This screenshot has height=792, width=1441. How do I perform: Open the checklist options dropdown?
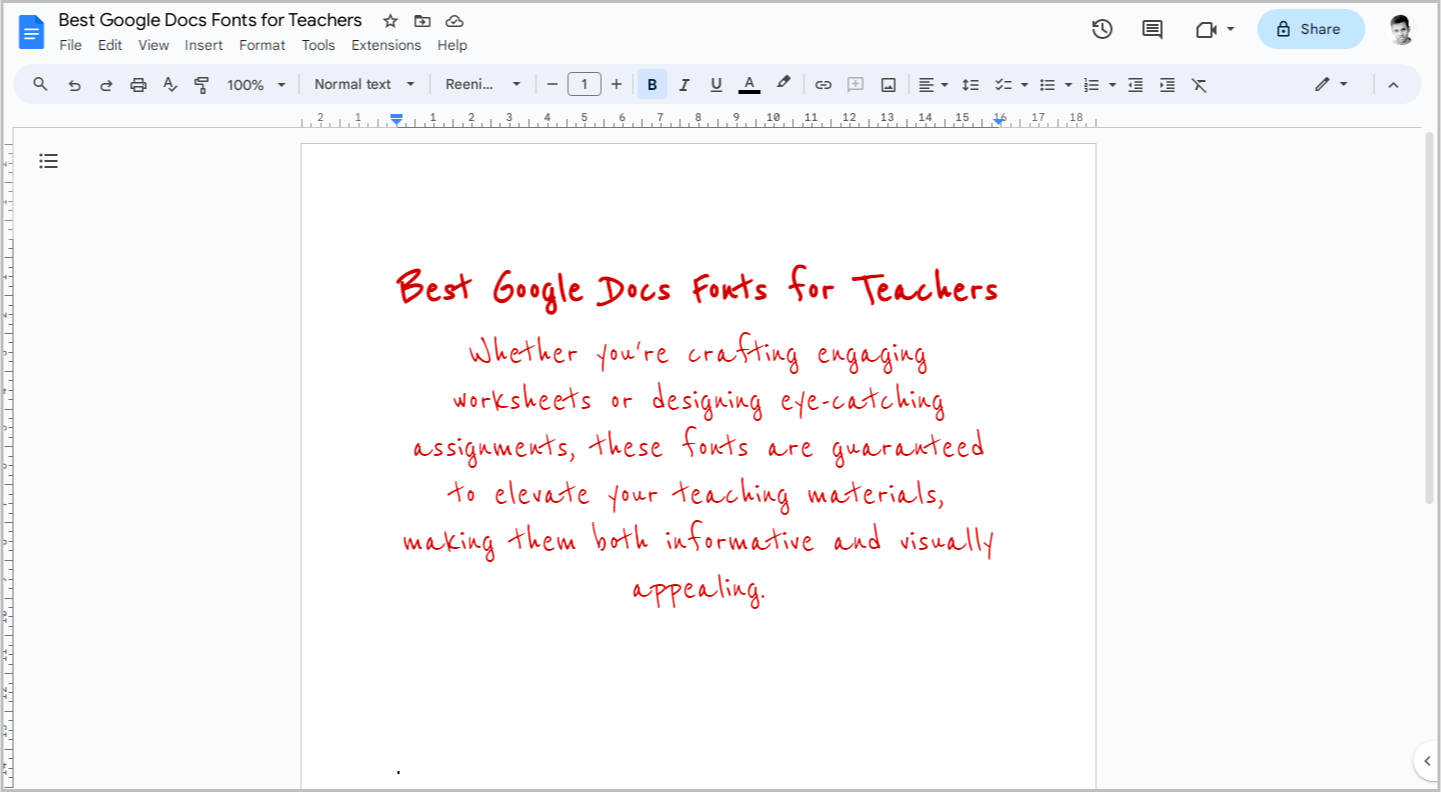click(1023, 84)
